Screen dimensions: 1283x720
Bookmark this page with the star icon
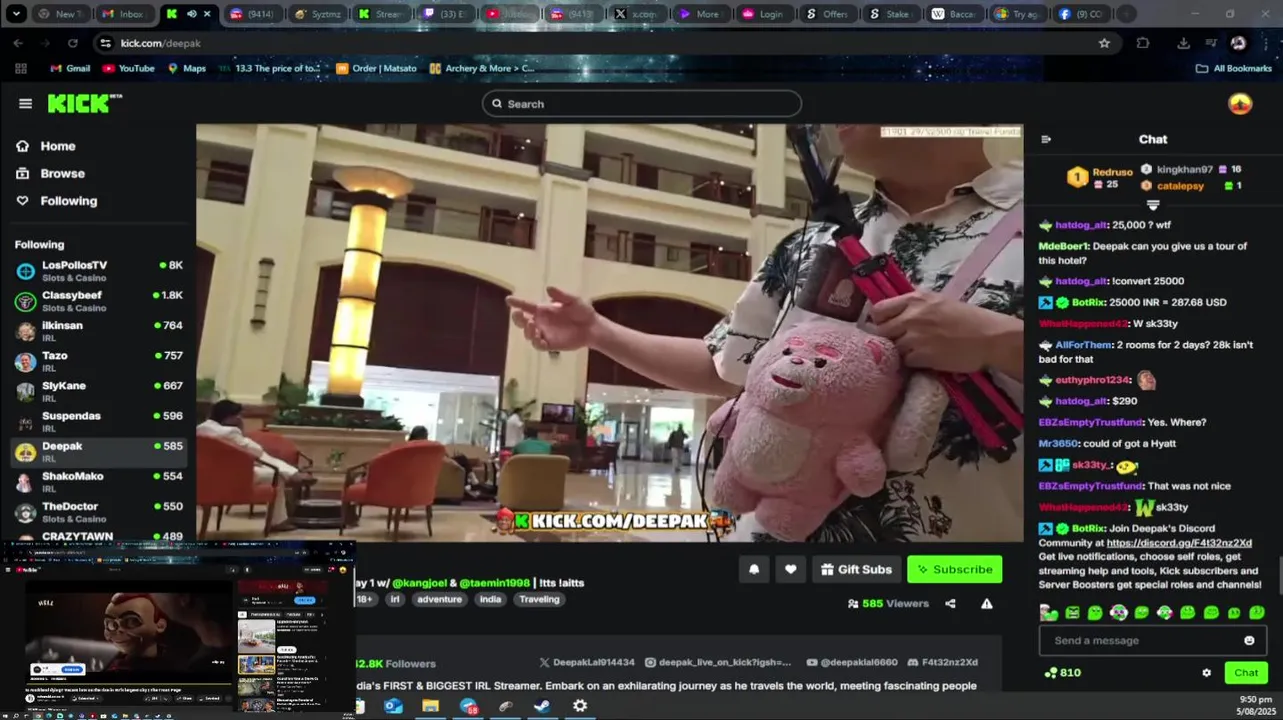pos(1104,43)
